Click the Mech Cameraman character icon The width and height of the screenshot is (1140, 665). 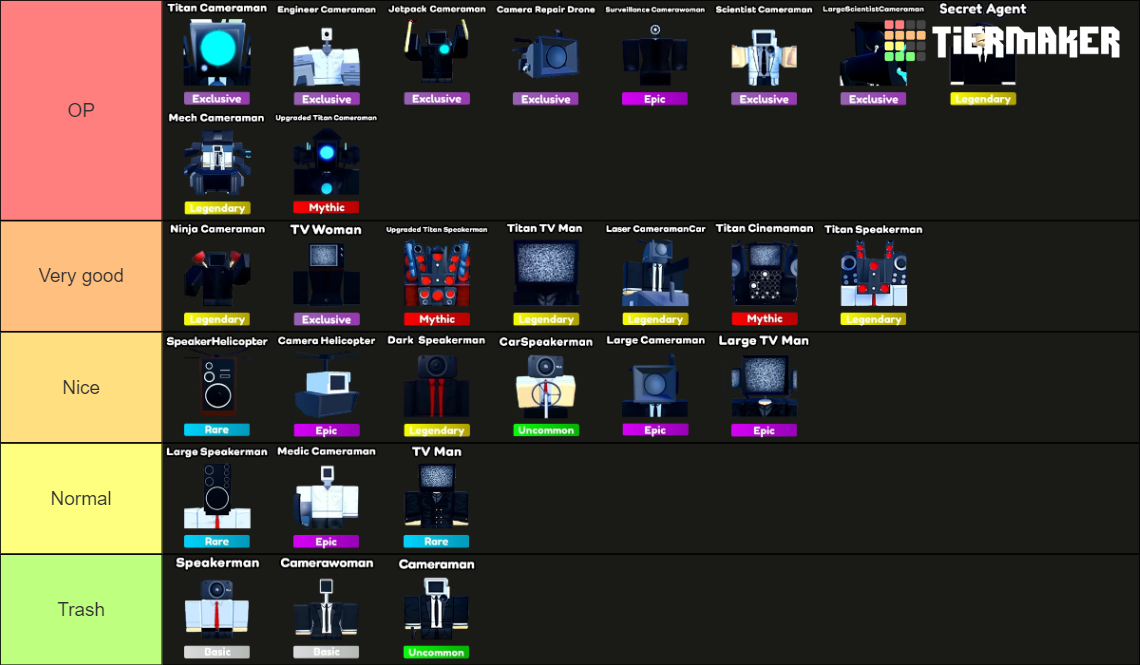[x=217, y=164]
